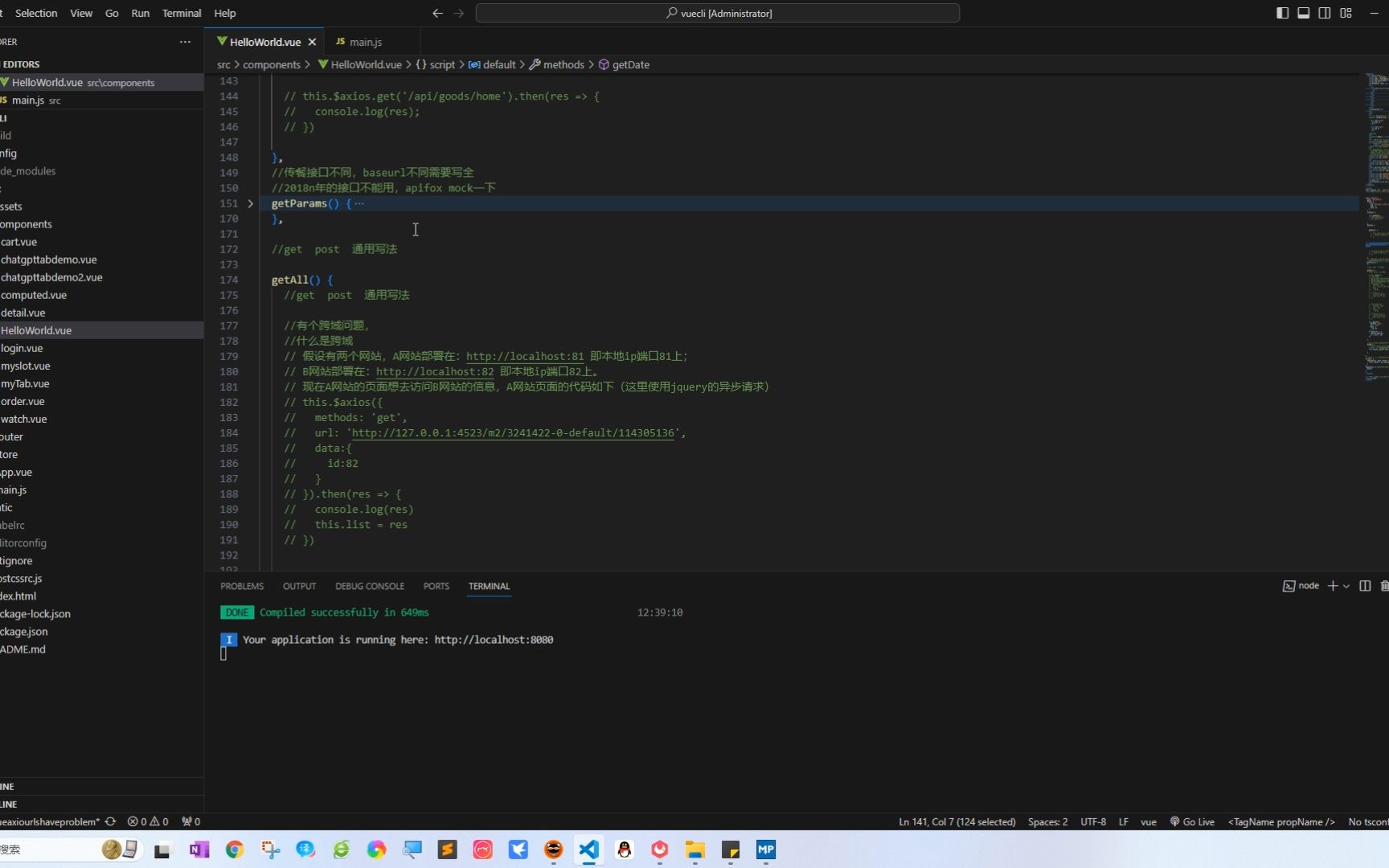Toggle the primary sidebar visibility icon
Image resolution: width=1389 pixels, height=868 pixels.
pos(1283,13)
